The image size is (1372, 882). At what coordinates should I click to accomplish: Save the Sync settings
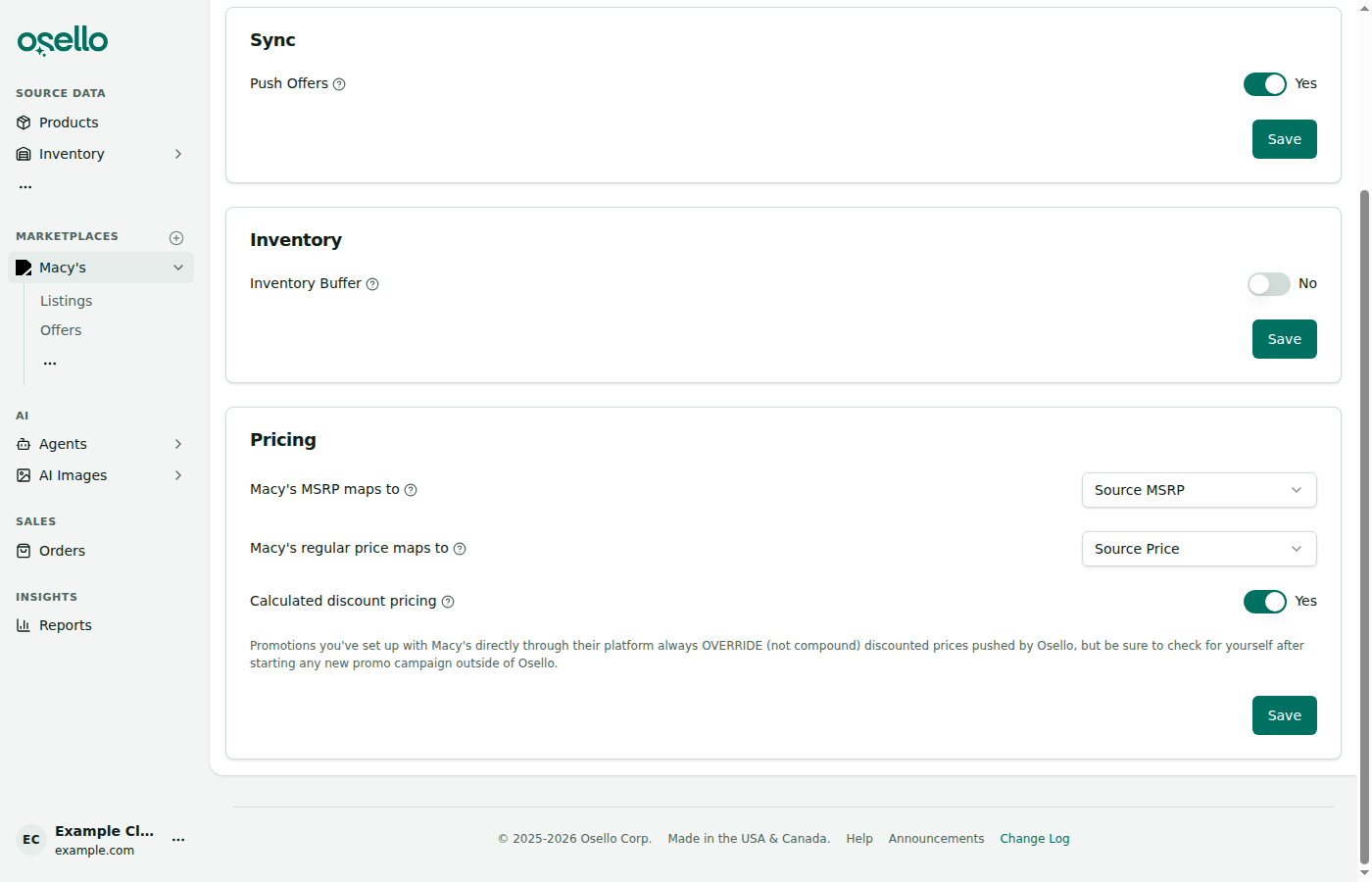coord(1285,139)
